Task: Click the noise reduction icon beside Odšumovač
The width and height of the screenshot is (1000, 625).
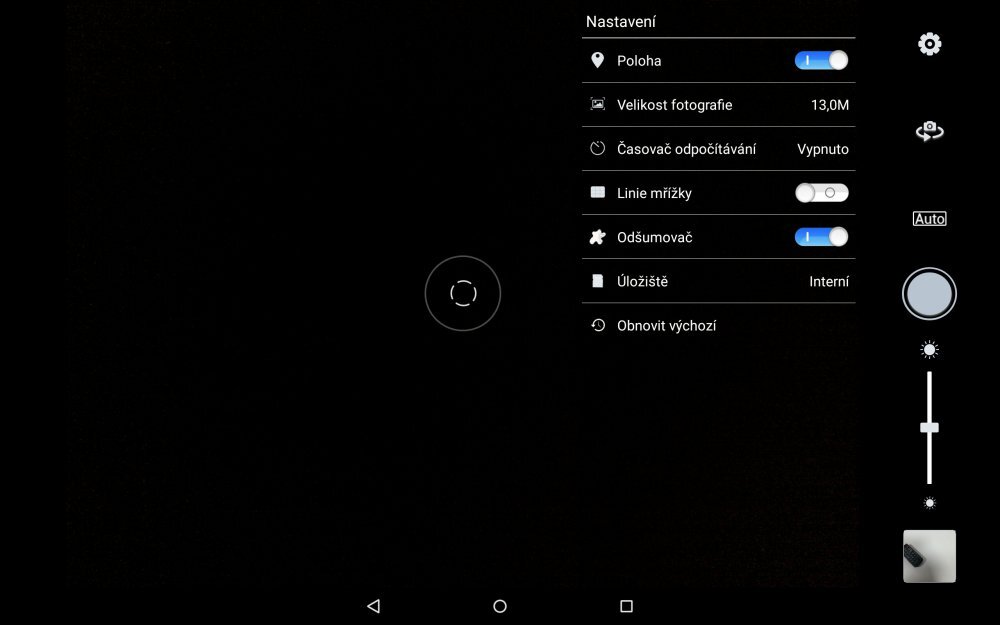Action: [x=597, y=236]
